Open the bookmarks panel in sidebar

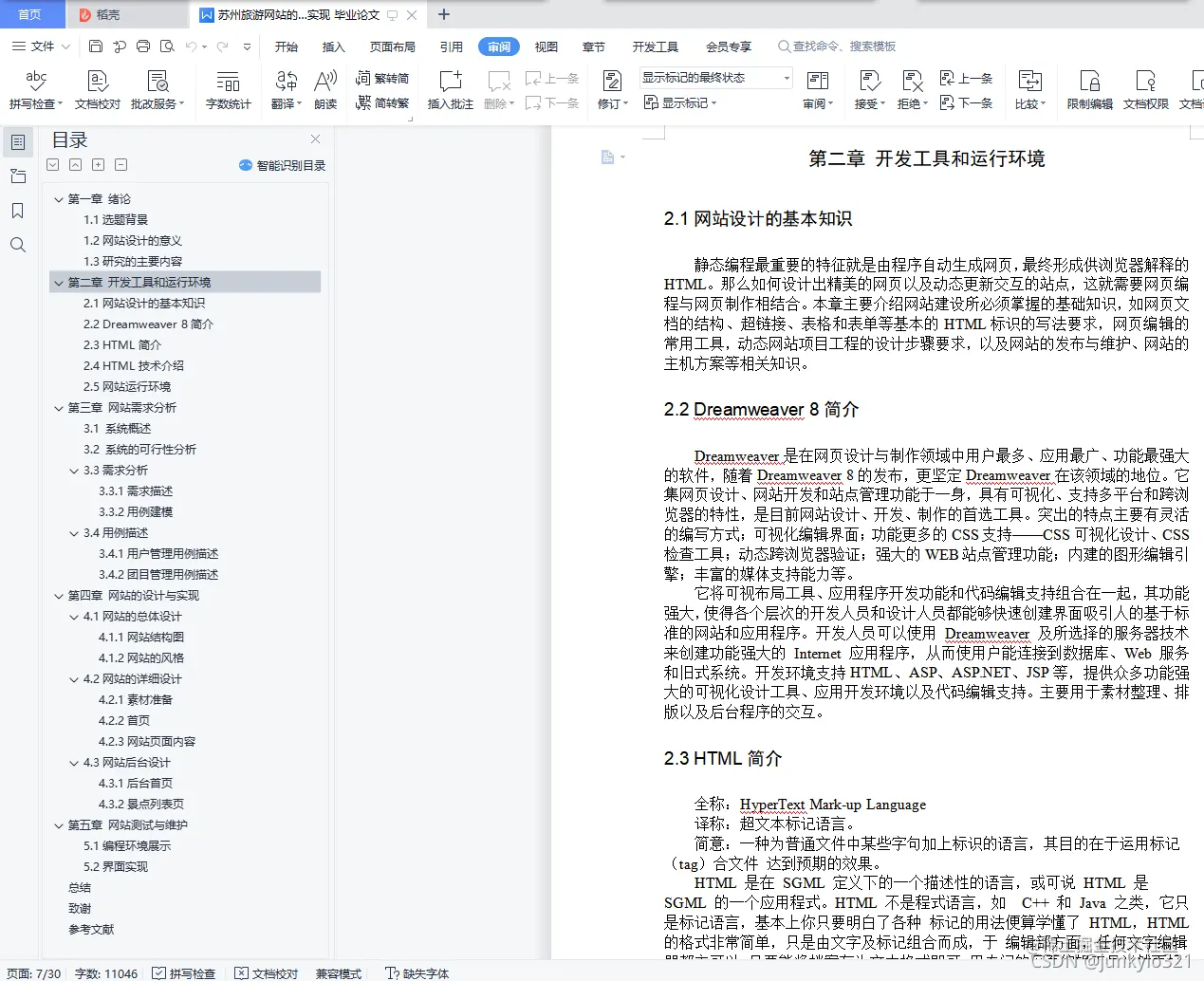[x=17, y=211]
